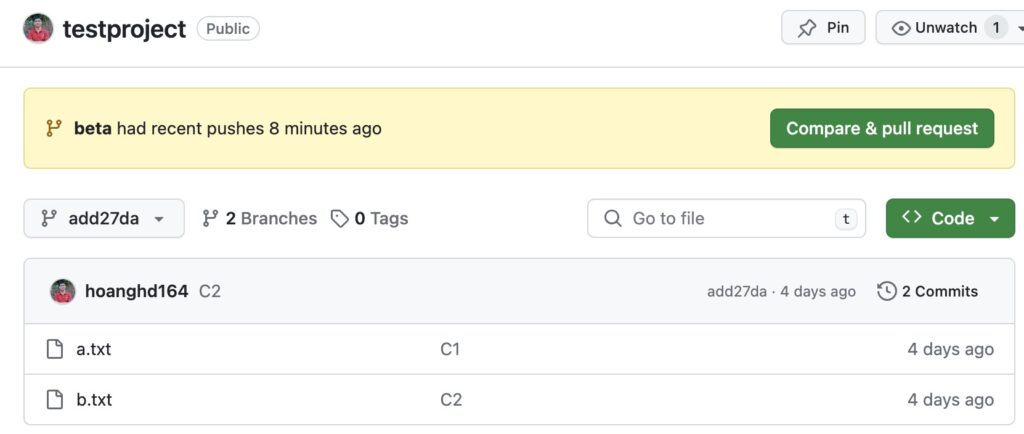Click the hoanghd164 avatar in the commit row
The image size is (1024, 434).
point(63,291)
